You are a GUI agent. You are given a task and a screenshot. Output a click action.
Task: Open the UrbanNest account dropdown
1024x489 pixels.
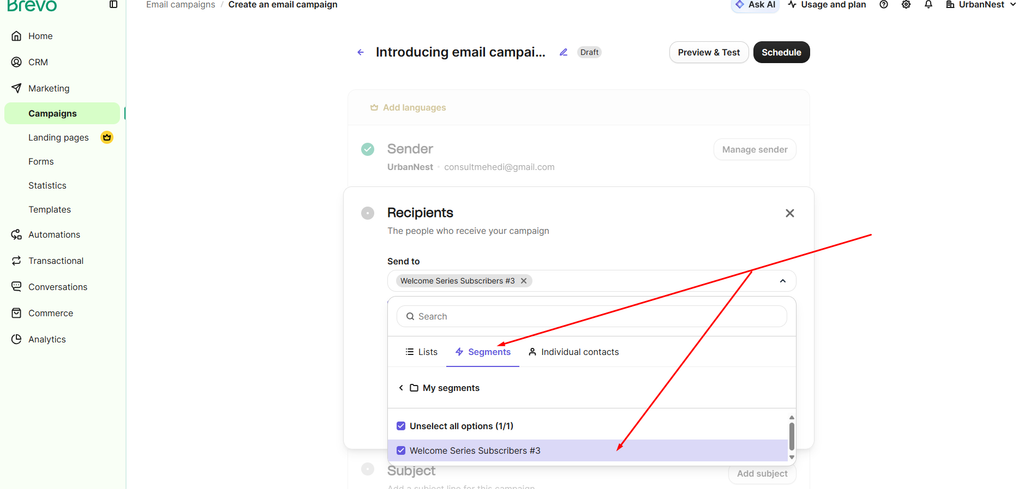[981, 5]
